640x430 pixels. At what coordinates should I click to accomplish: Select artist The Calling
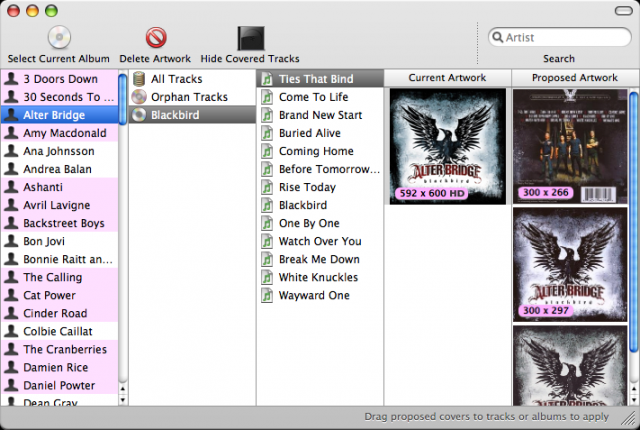[x=60, y=277]
